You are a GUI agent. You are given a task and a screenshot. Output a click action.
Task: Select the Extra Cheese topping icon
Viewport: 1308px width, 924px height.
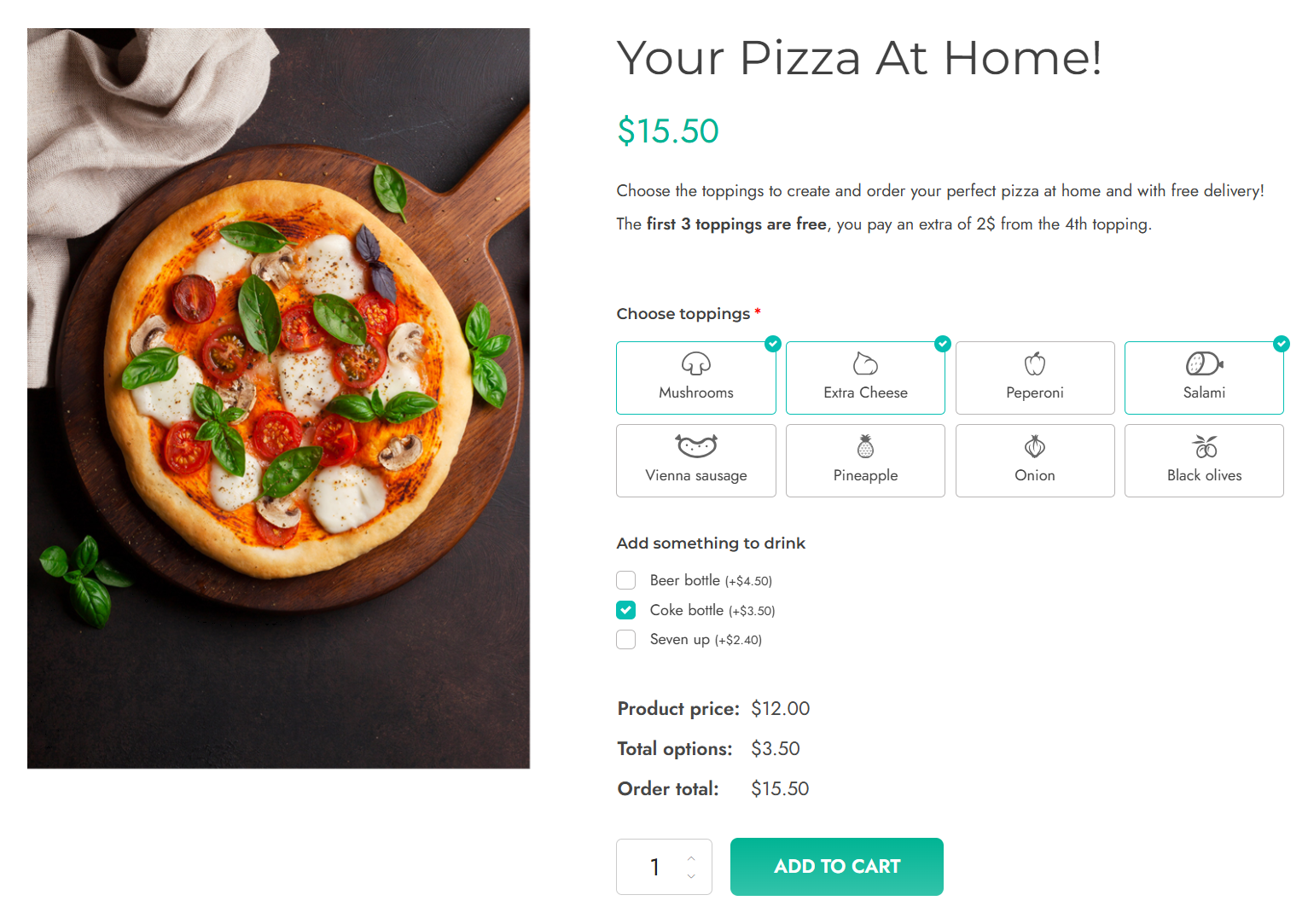864,365
